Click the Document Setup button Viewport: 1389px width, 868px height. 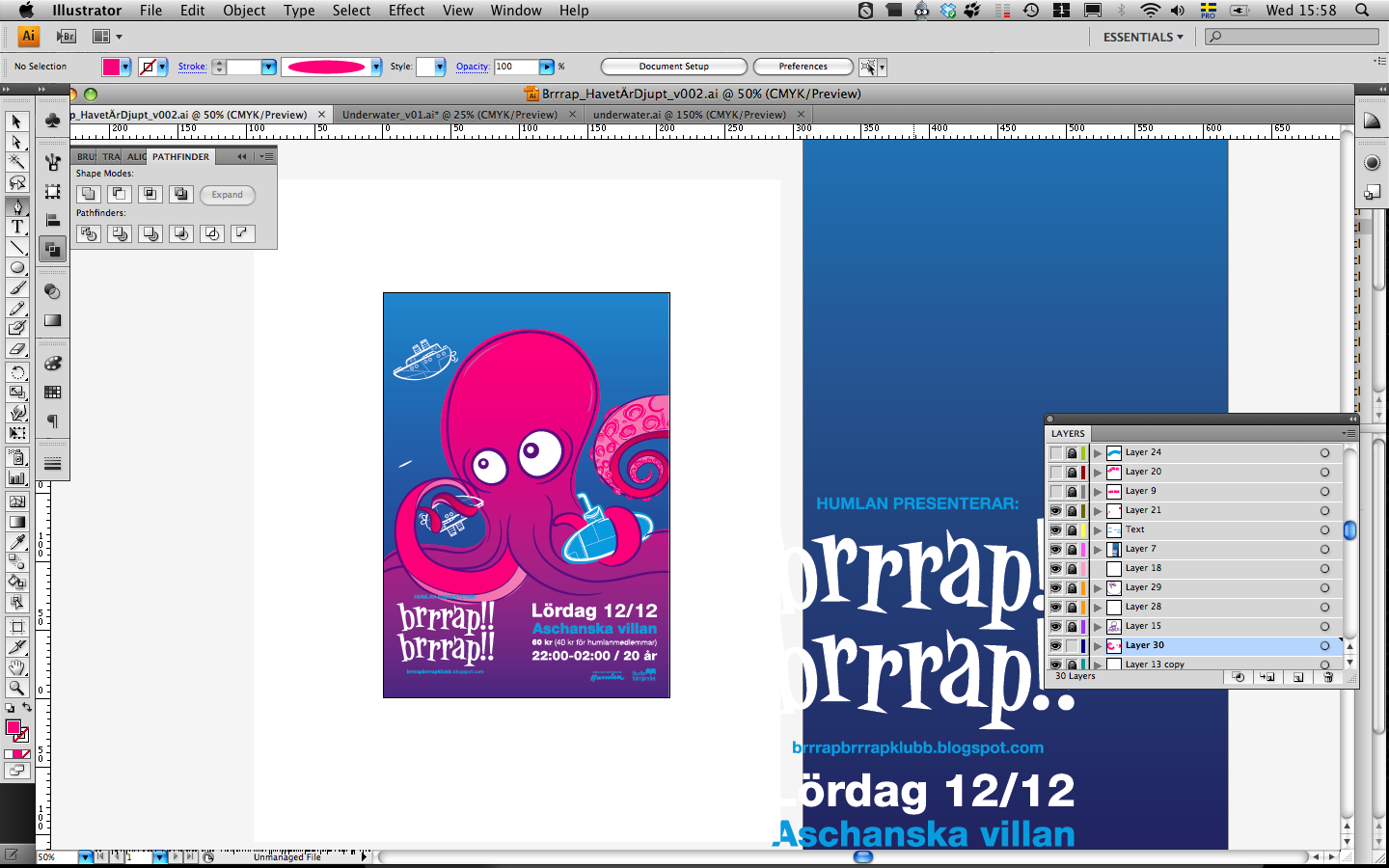(x=674, y=67)
